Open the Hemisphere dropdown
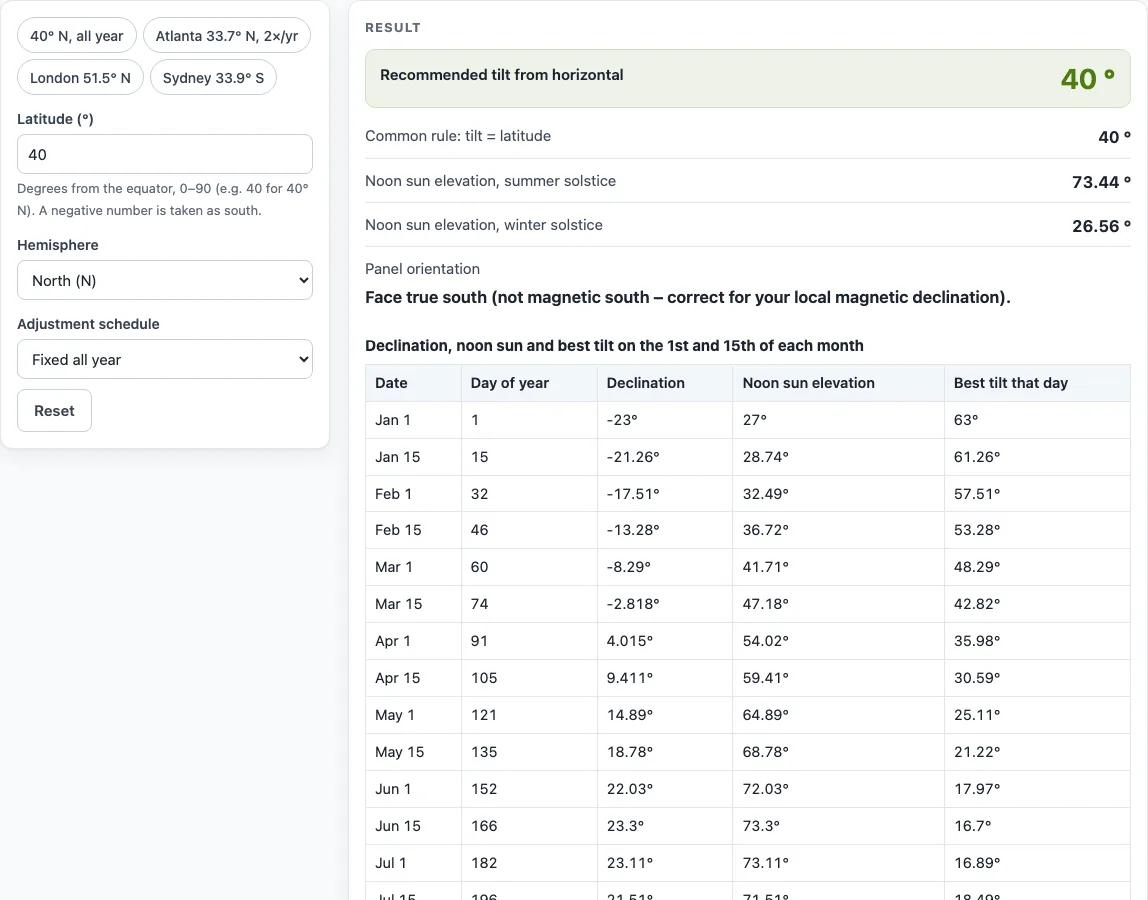This screenshot has width=1148, height=900. (165, 280)
